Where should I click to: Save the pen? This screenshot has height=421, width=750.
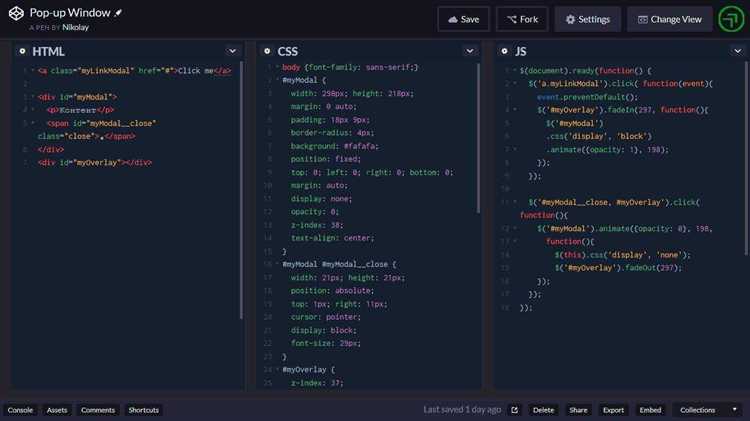(463, 19)
